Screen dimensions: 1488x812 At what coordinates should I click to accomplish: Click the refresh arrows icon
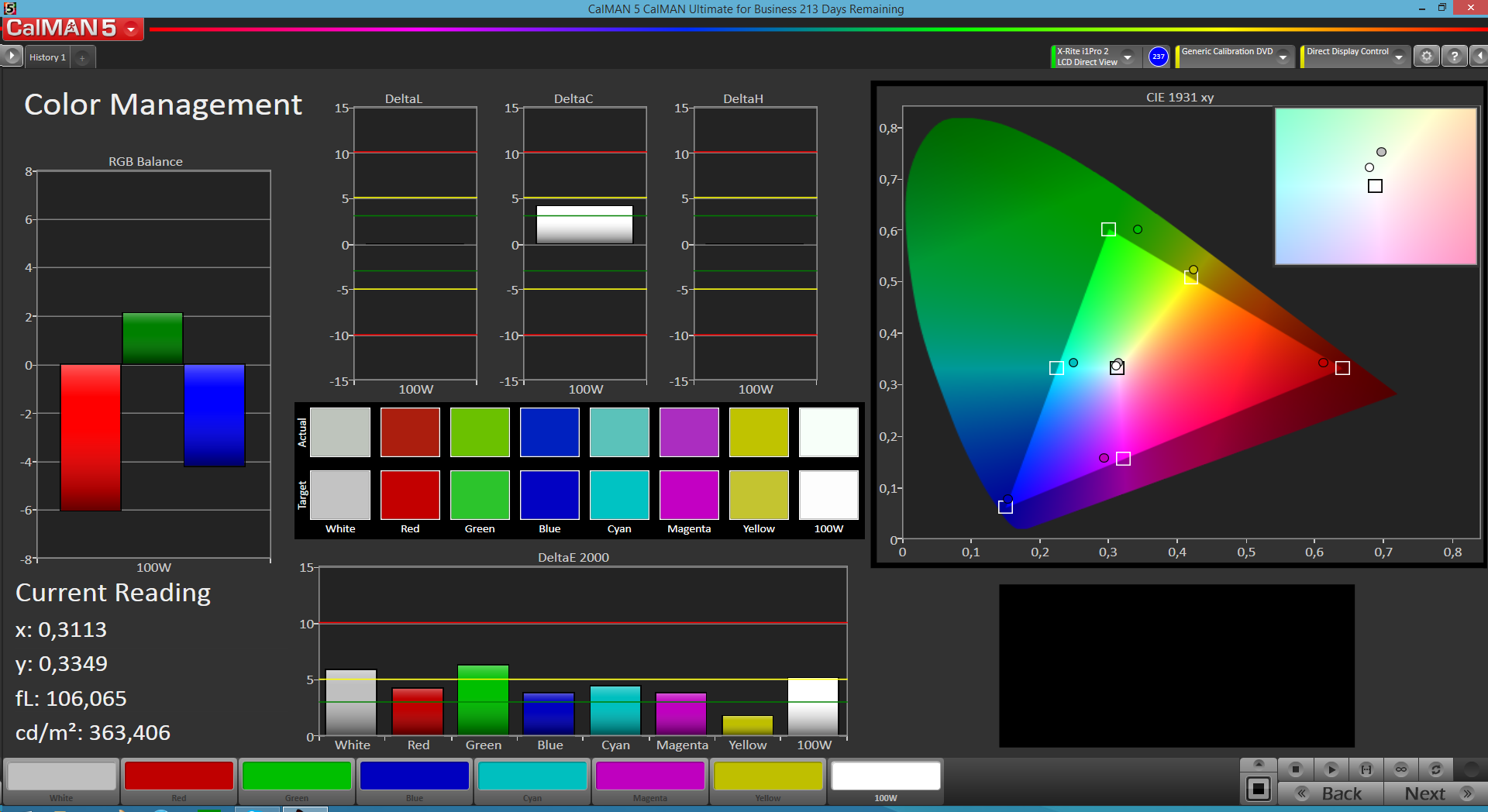(x=1435, y=769)
